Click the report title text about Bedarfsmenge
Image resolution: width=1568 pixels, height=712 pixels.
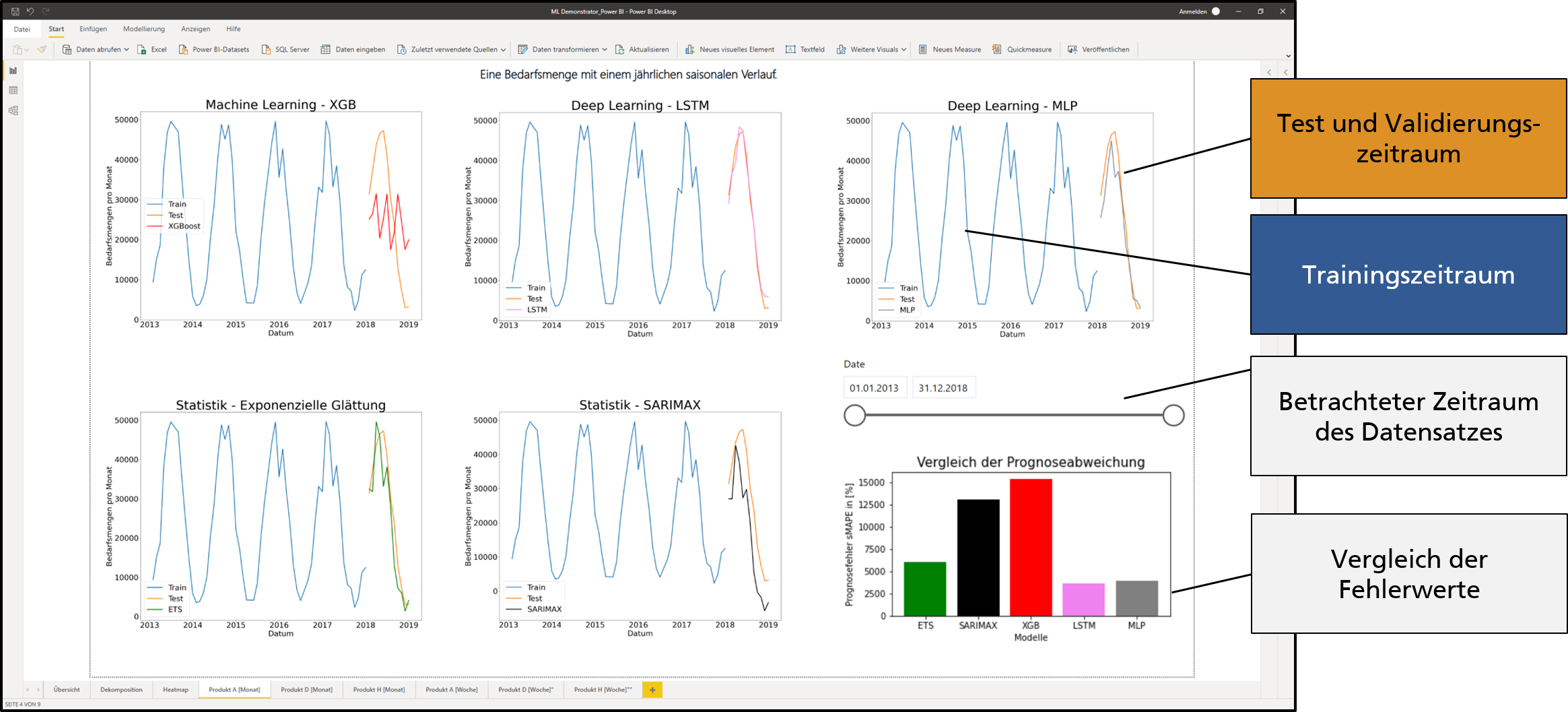tap(628, 75)
